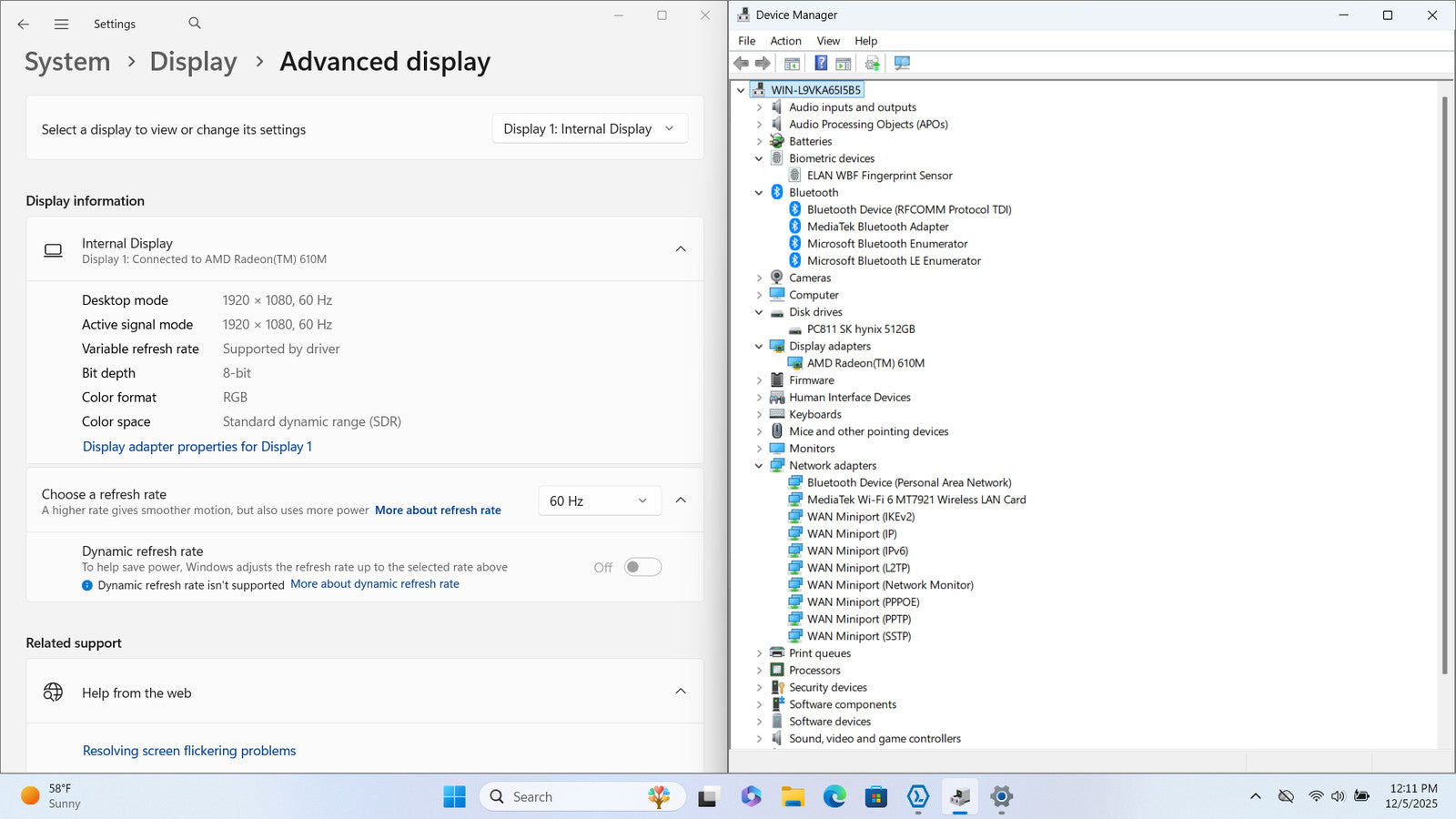Open Microsoft Edge from the taskbar
The width and height of the screenshot is (1456, 819).
click(x=834, y=797)
